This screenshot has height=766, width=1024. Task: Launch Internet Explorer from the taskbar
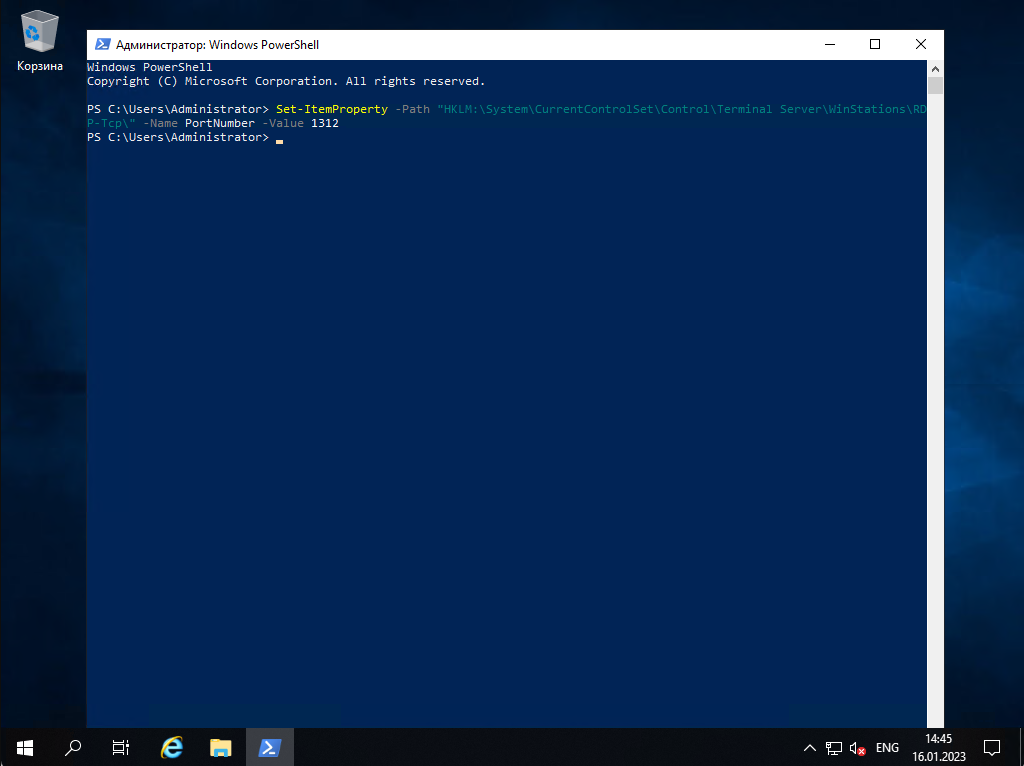[172, 747]
